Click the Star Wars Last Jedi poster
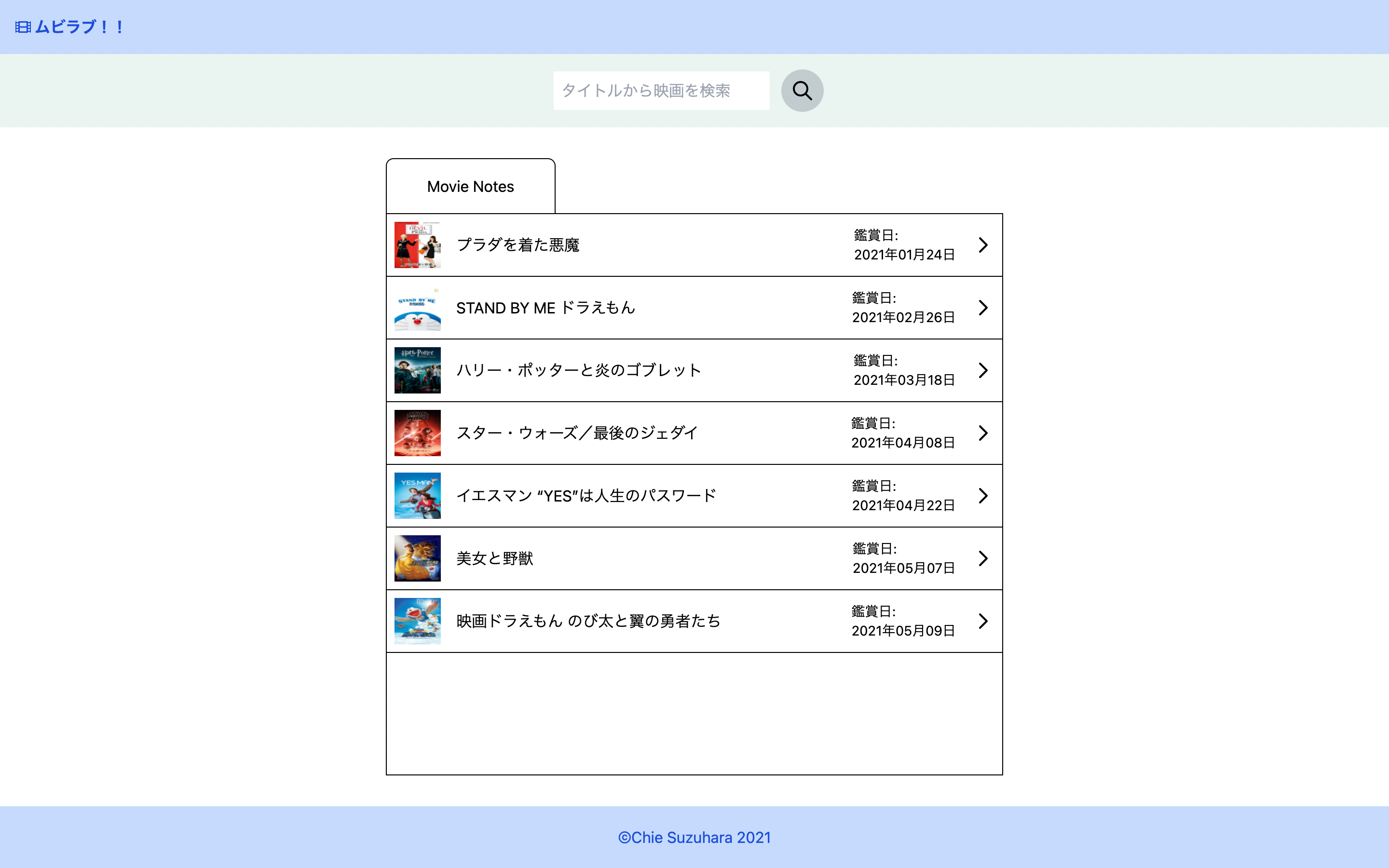Viewport: 1389px width, 868px height. click(x=417, y=433)
